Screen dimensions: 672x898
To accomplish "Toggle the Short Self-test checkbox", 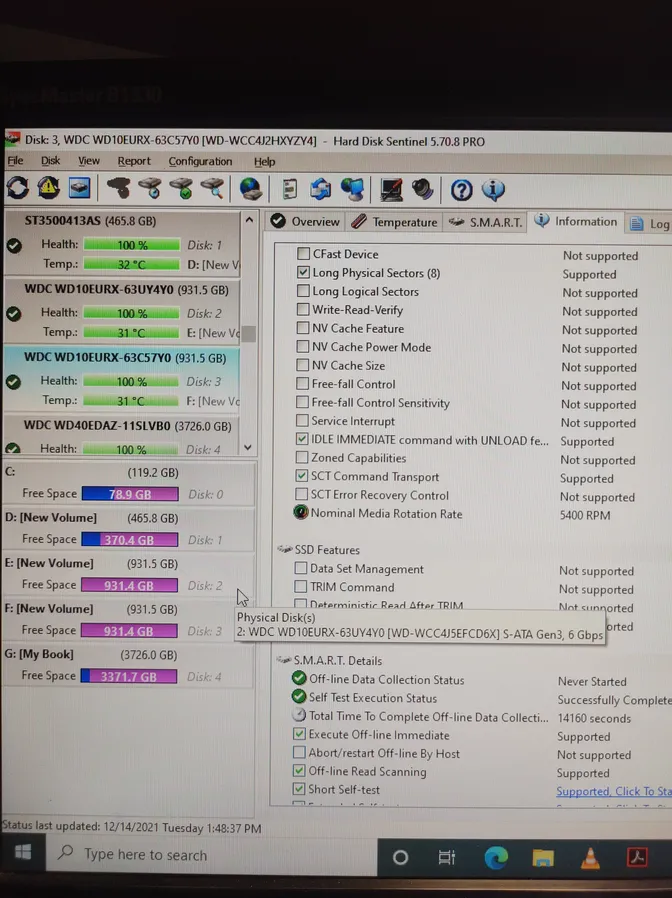I will pyautogui.click(x=299, y=789).
